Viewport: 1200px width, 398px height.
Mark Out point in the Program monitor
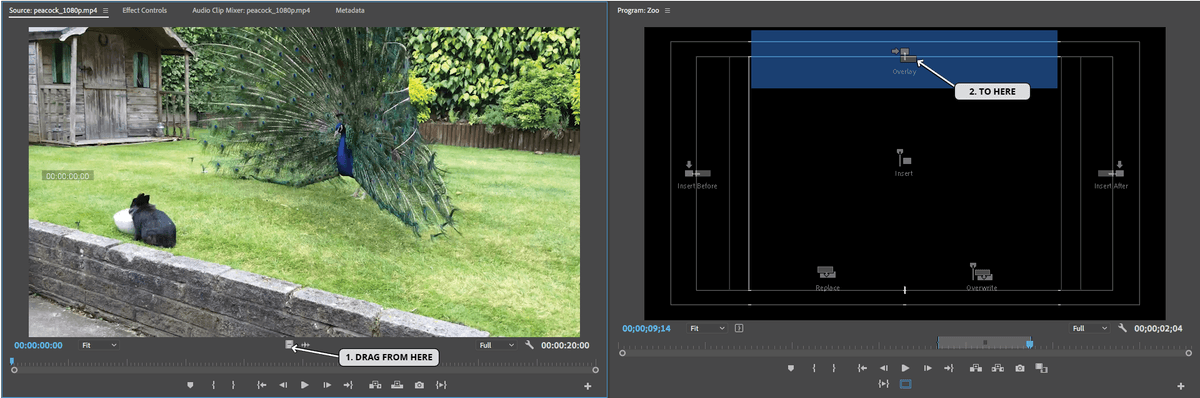coord(834,368)
